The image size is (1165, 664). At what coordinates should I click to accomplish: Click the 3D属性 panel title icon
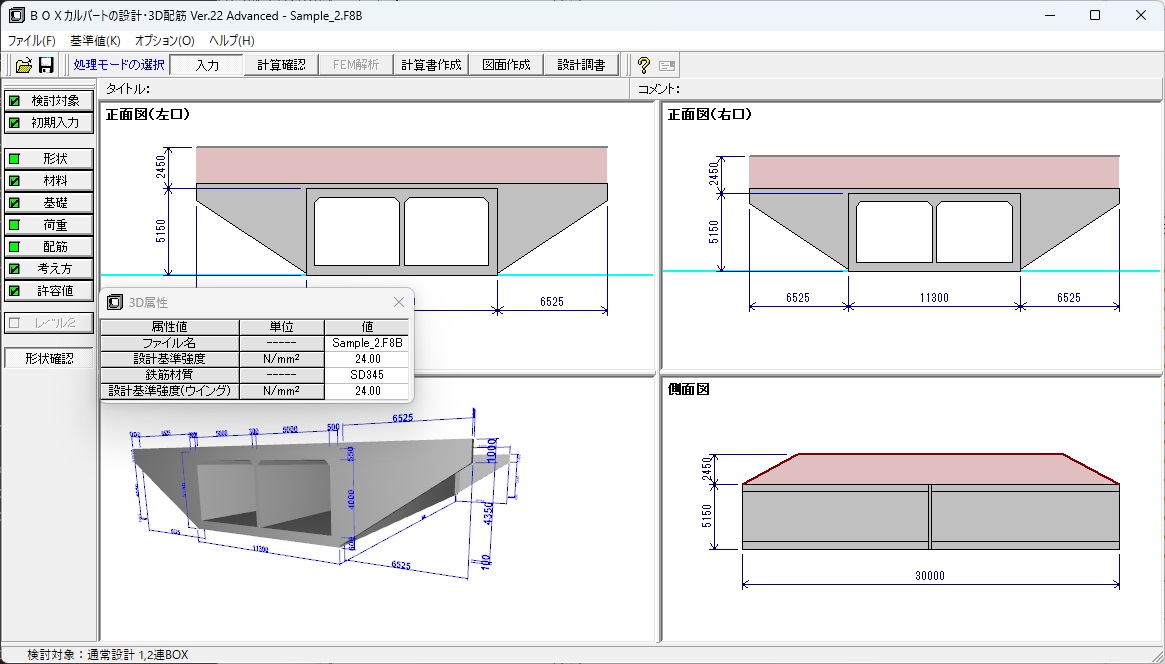coord(115,302)
